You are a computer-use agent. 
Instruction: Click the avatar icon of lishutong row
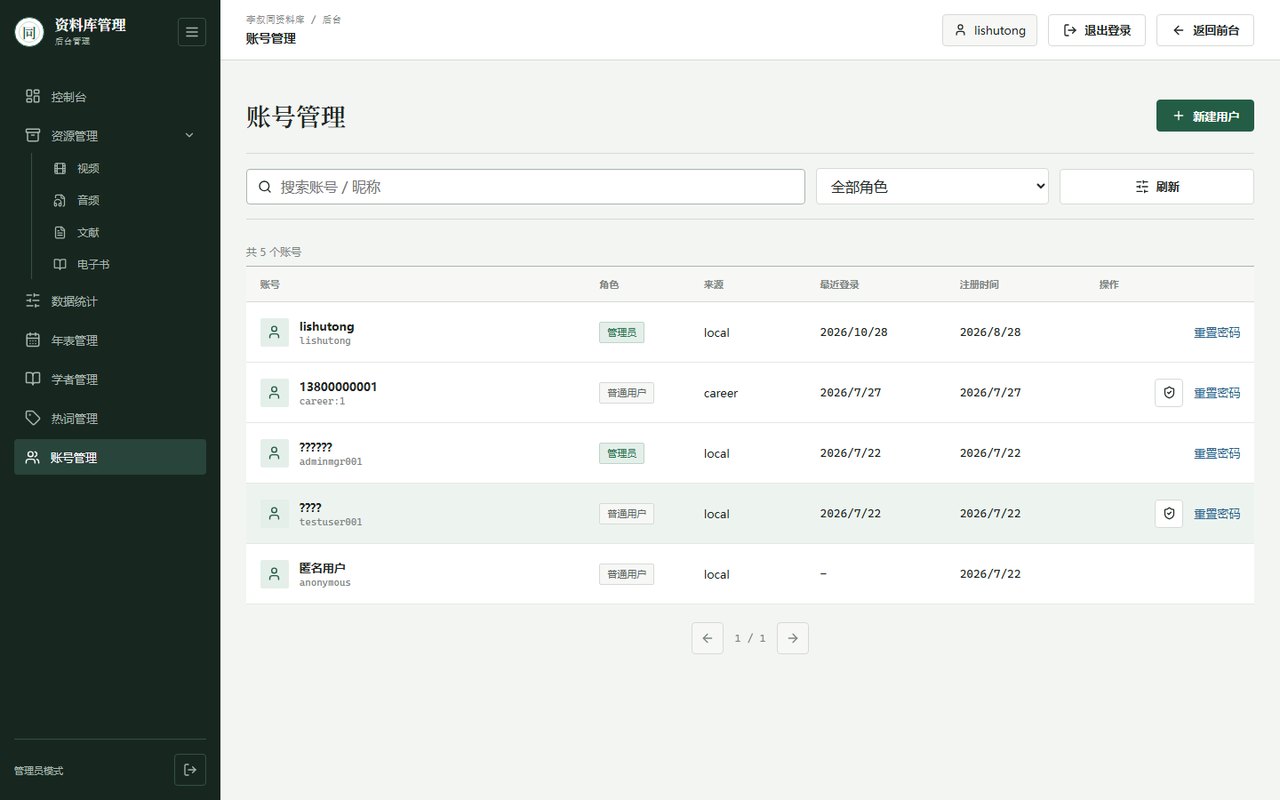[x=275, y=333]
